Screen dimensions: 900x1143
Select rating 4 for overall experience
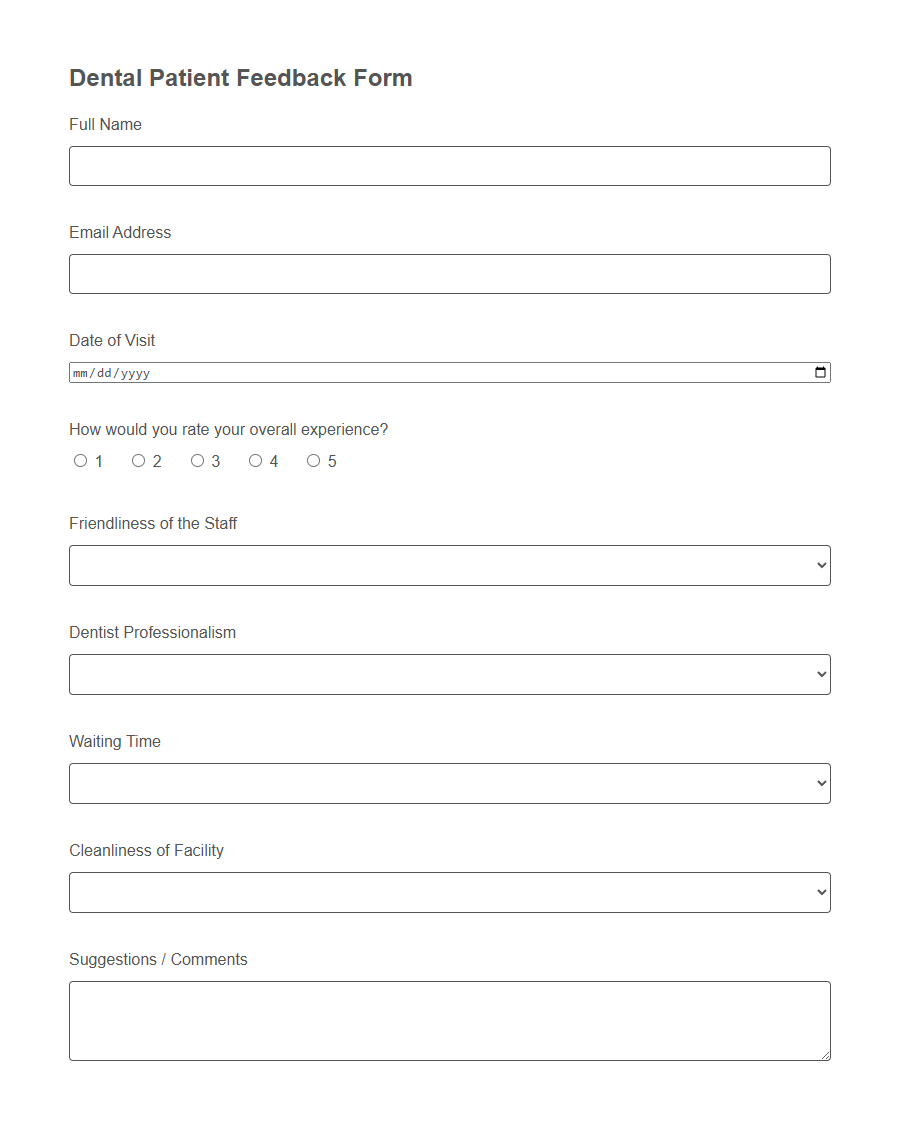[x=255, y=460]
